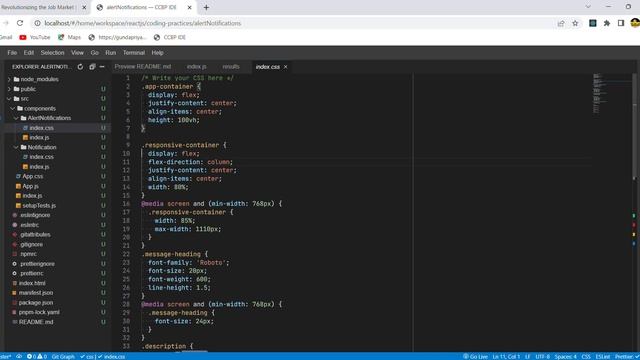Open the File menu
Viewport: 640px width, 360px height.
(x=12, y=53)
